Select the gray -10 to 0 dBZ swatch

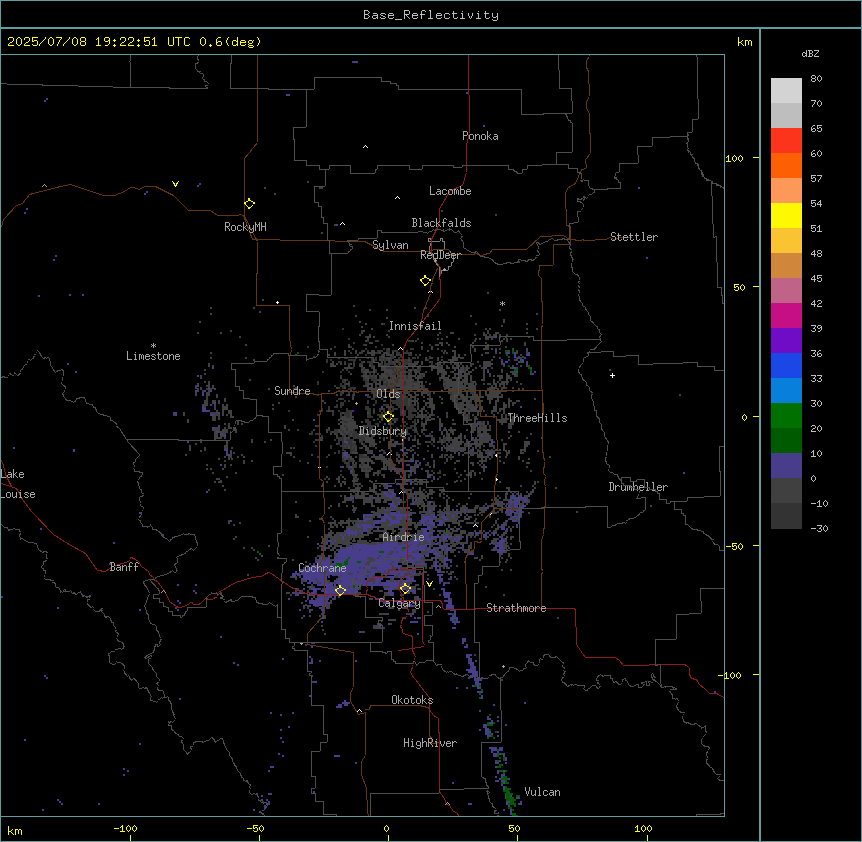pos(786,491)
